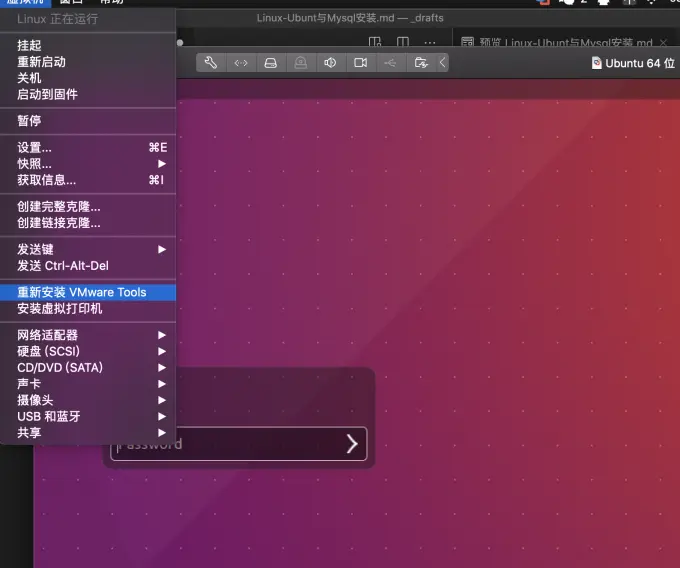Select 关机 to shut down the VM
680x568 pixels.
[88, 78]
